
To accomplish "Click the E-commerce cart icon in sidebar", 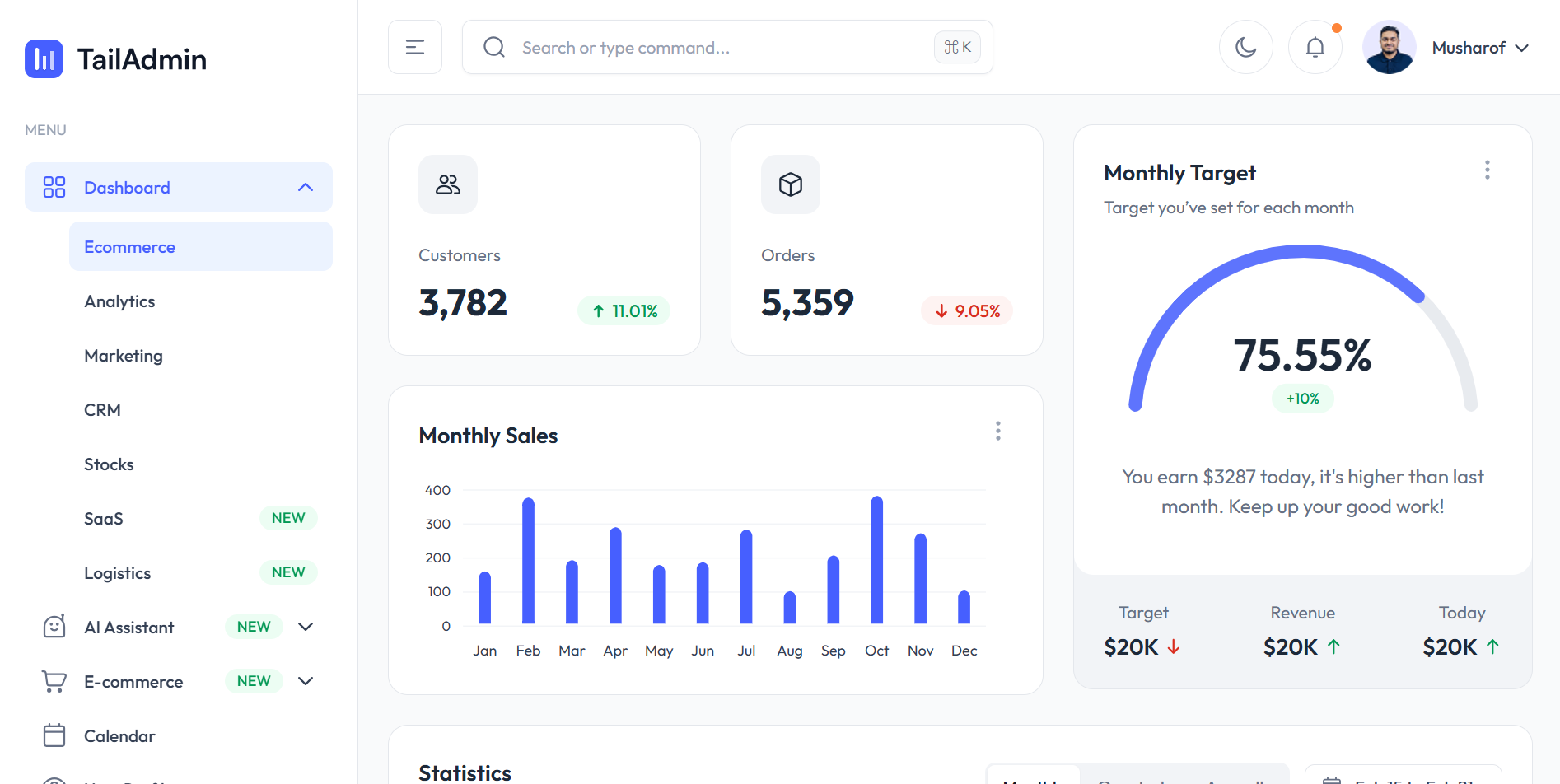I will point(54,681).
